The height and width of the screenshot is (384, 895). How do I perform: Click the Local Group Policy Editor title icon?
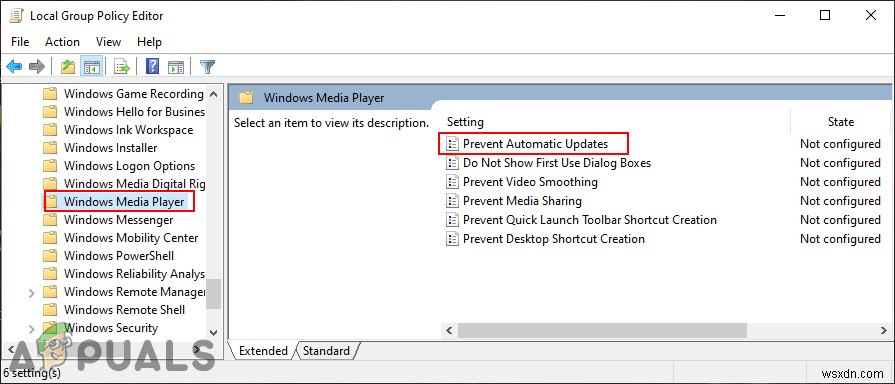coord(16,15)
